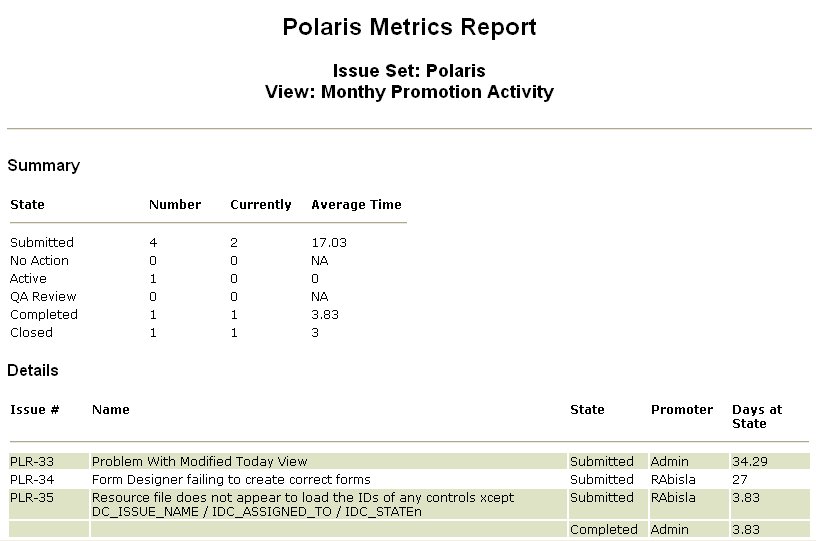Click the Average Time column header
The width and height of the screenshot is (816, 541).
point(356,204)
